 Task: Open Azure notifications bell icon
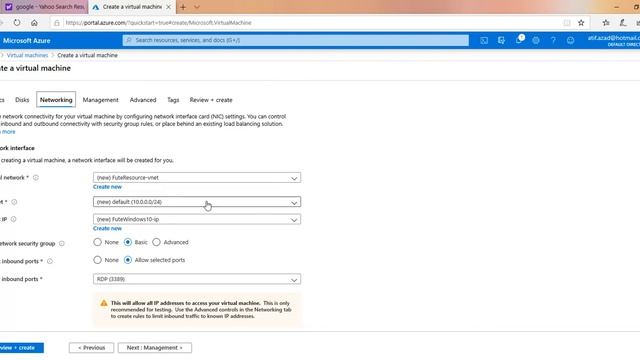519,40
